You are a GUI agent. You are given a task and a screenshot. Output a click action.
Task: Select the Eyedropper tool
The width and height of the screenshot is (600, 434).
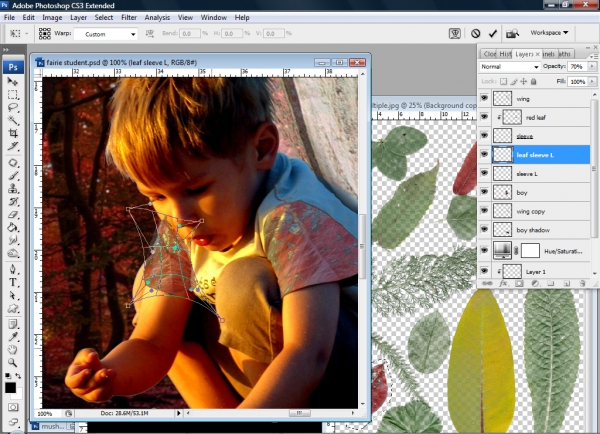tap(13, 337)
